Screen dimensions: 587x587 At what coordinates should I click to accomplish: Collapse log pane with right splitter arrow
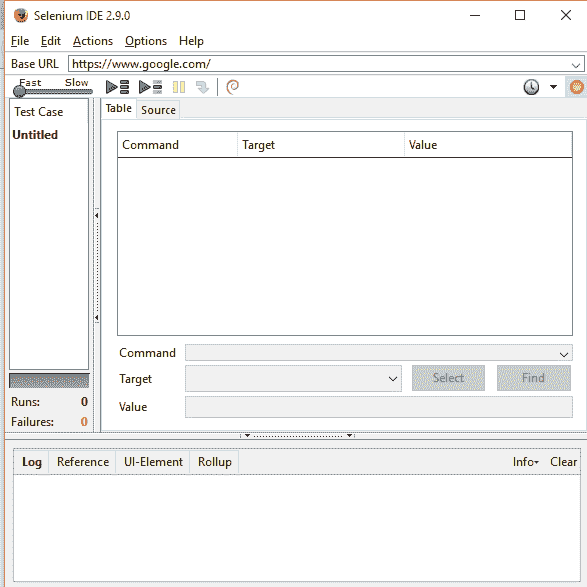pyautogui.click(x=349, y=435)
